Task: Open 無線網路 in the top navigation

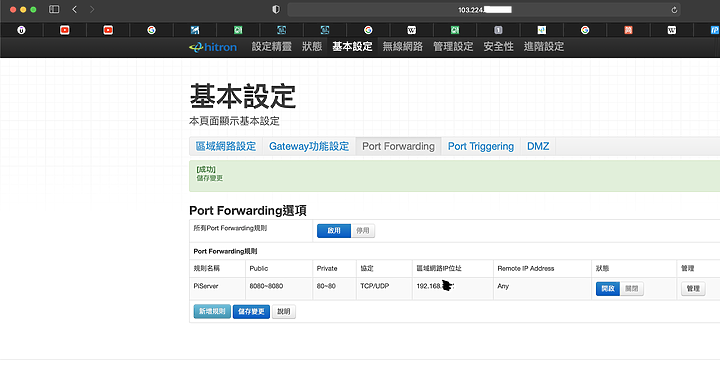Action: pyautogui.click(x=403, y=46)
